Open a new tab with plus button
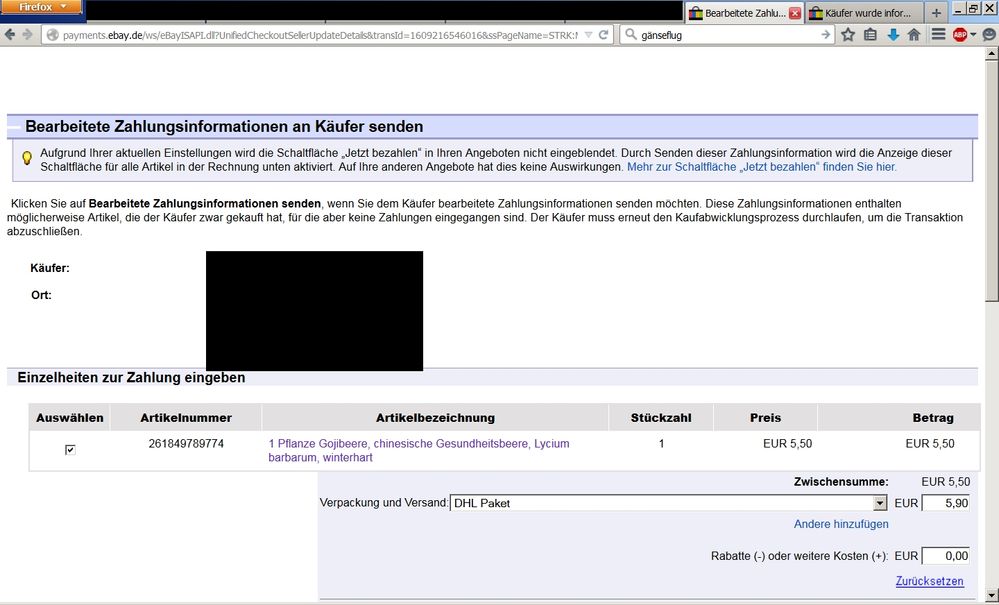 936,13
